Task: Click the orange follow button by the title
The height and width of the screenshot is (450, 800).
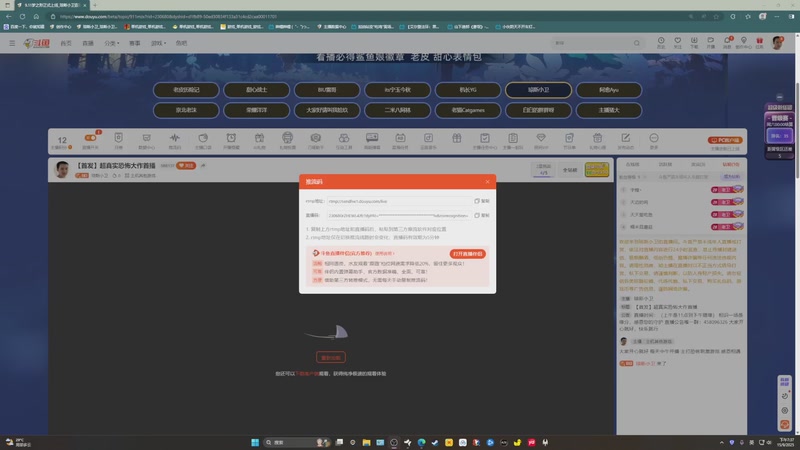Action: tap(186, 165)
